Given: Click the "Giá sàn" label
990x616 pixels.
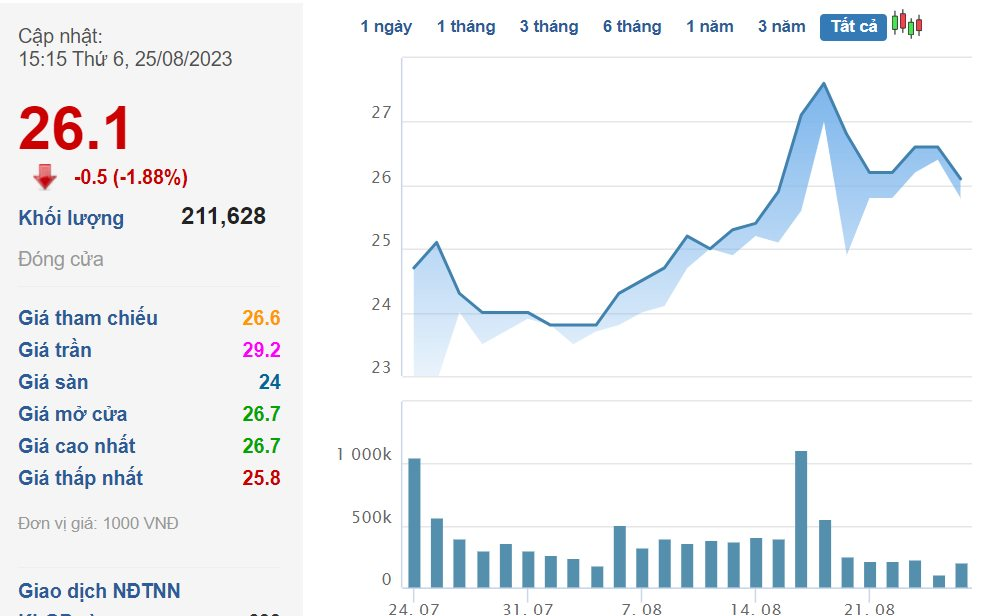Looking at the screenshot, I should coord(53,382).
